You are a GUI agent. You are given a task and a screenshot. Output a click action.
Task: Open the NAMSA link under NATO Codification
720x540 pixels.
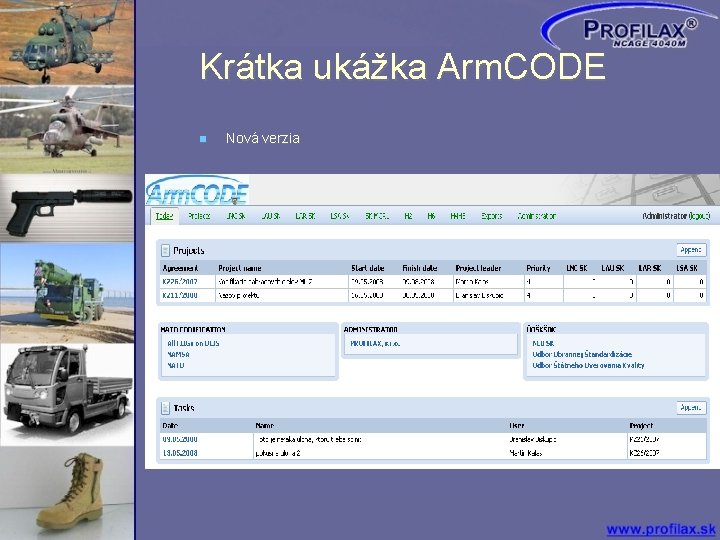(179, 354)
